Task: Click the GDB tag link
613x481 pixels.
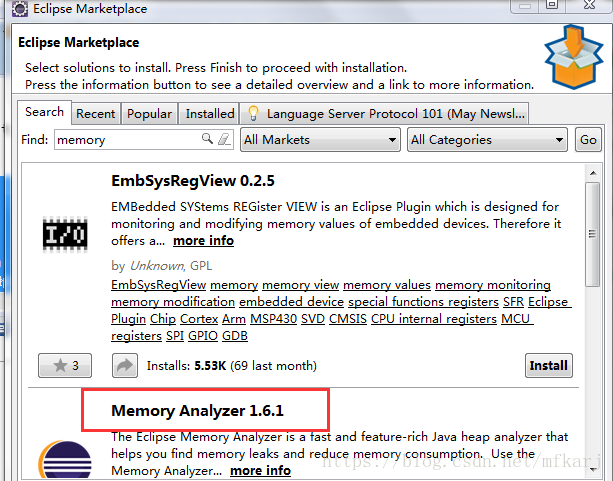Action: pyautogui.click(x=235, y=336)
